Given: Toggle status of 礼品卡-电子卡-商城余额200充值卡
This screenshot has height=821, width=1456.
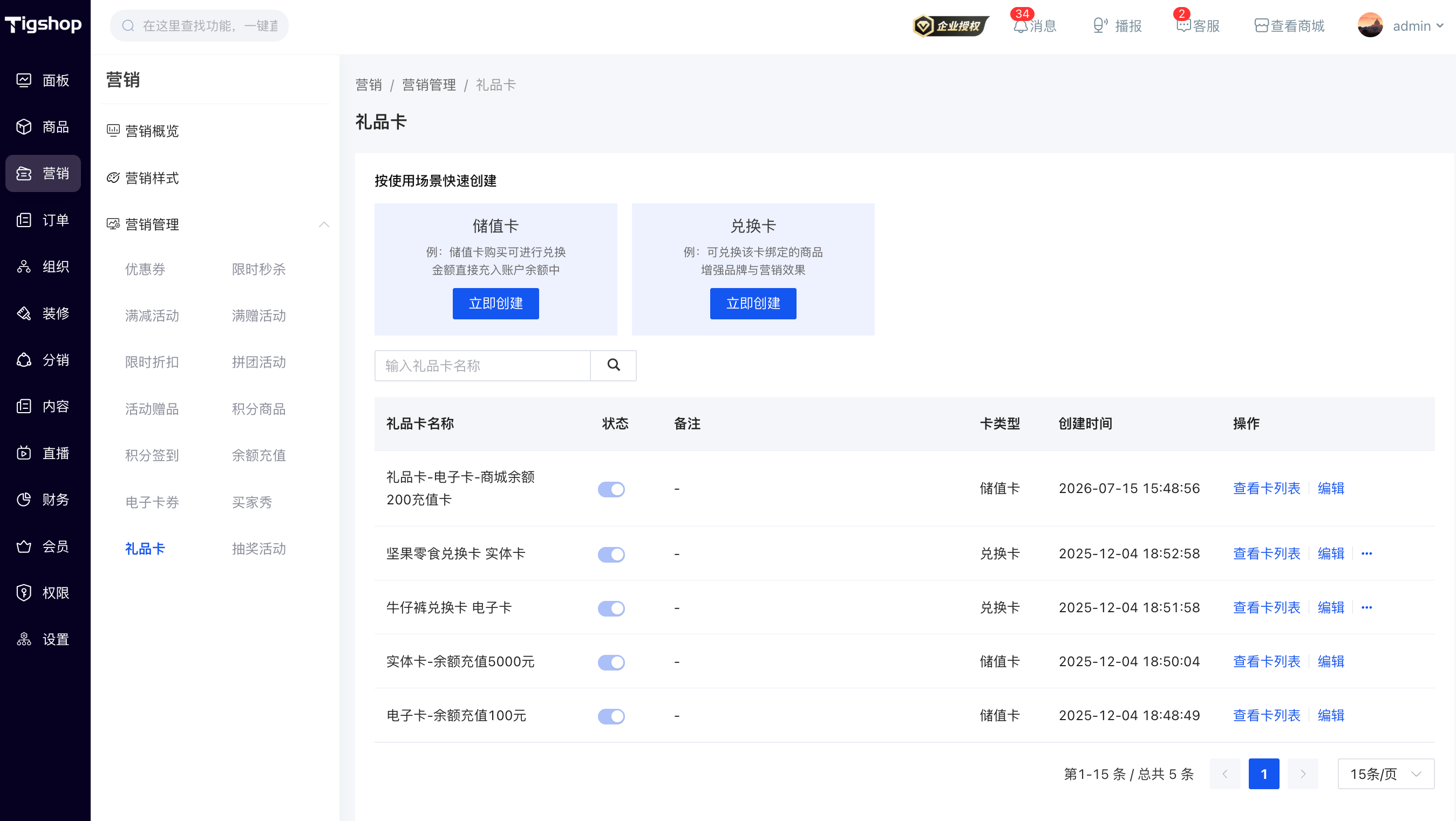Looking at the screenshot, I should [x=611, y=489].
